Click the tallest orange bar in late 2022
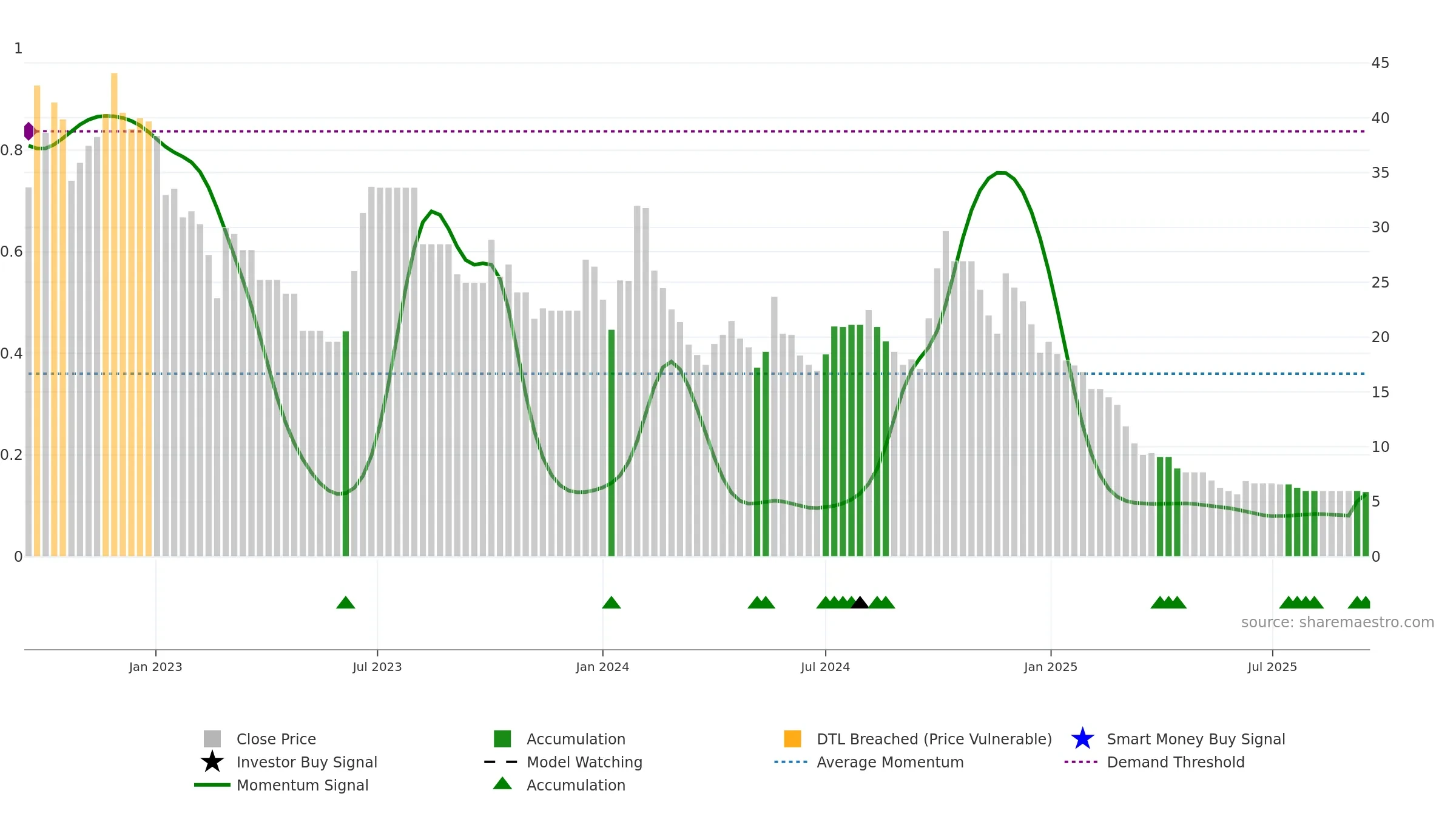This screenshot has width=1456, height=819. tap(114, 314)
